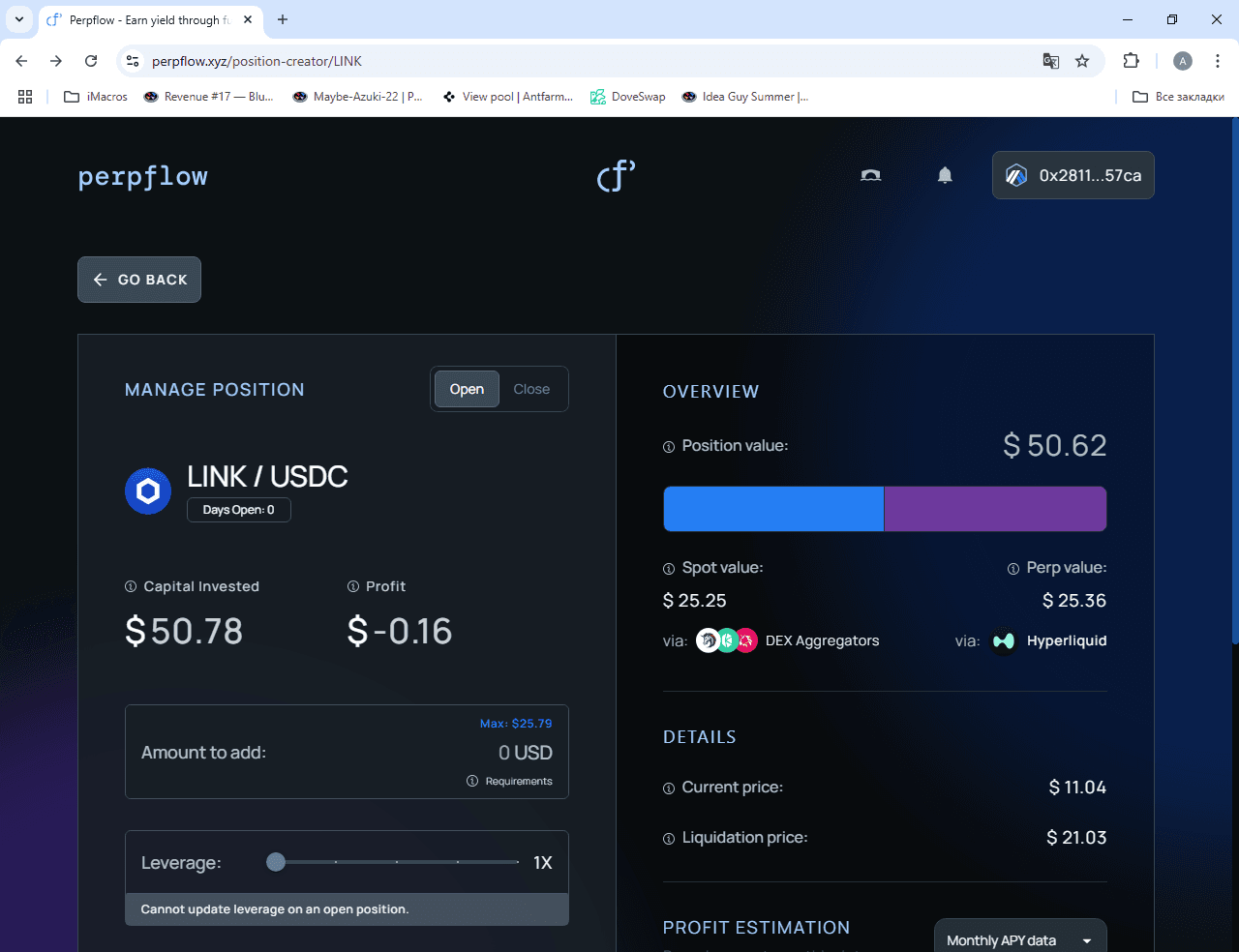Click the site info icon in address bar
This screenshot has width=1239, height=952.
click(x=134, y=61)
